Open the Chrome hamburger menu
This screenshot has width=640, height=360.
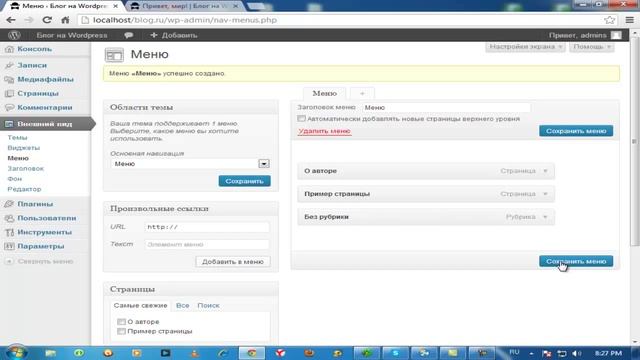tap(630, 20)
